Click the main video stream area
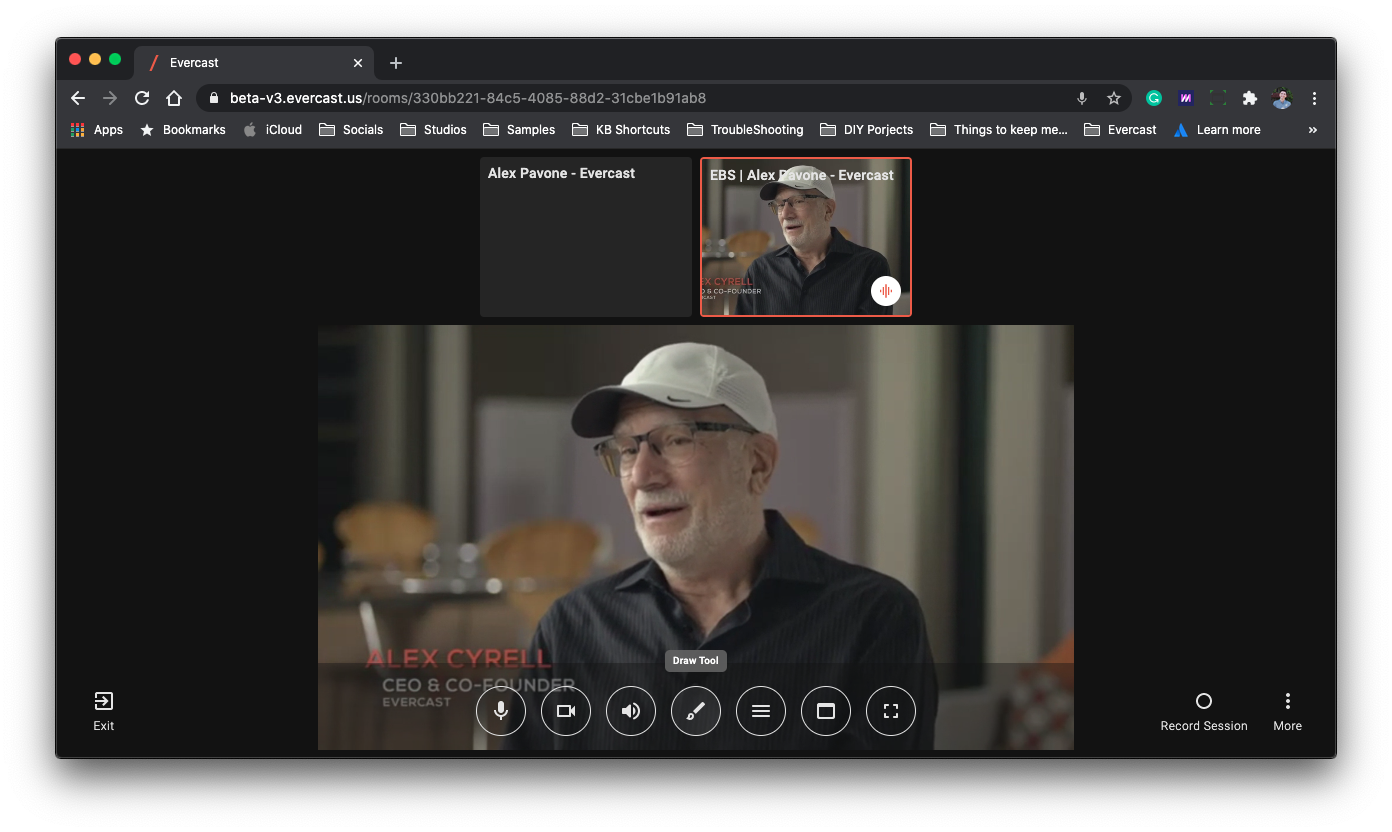 click(x=696, y=537)
